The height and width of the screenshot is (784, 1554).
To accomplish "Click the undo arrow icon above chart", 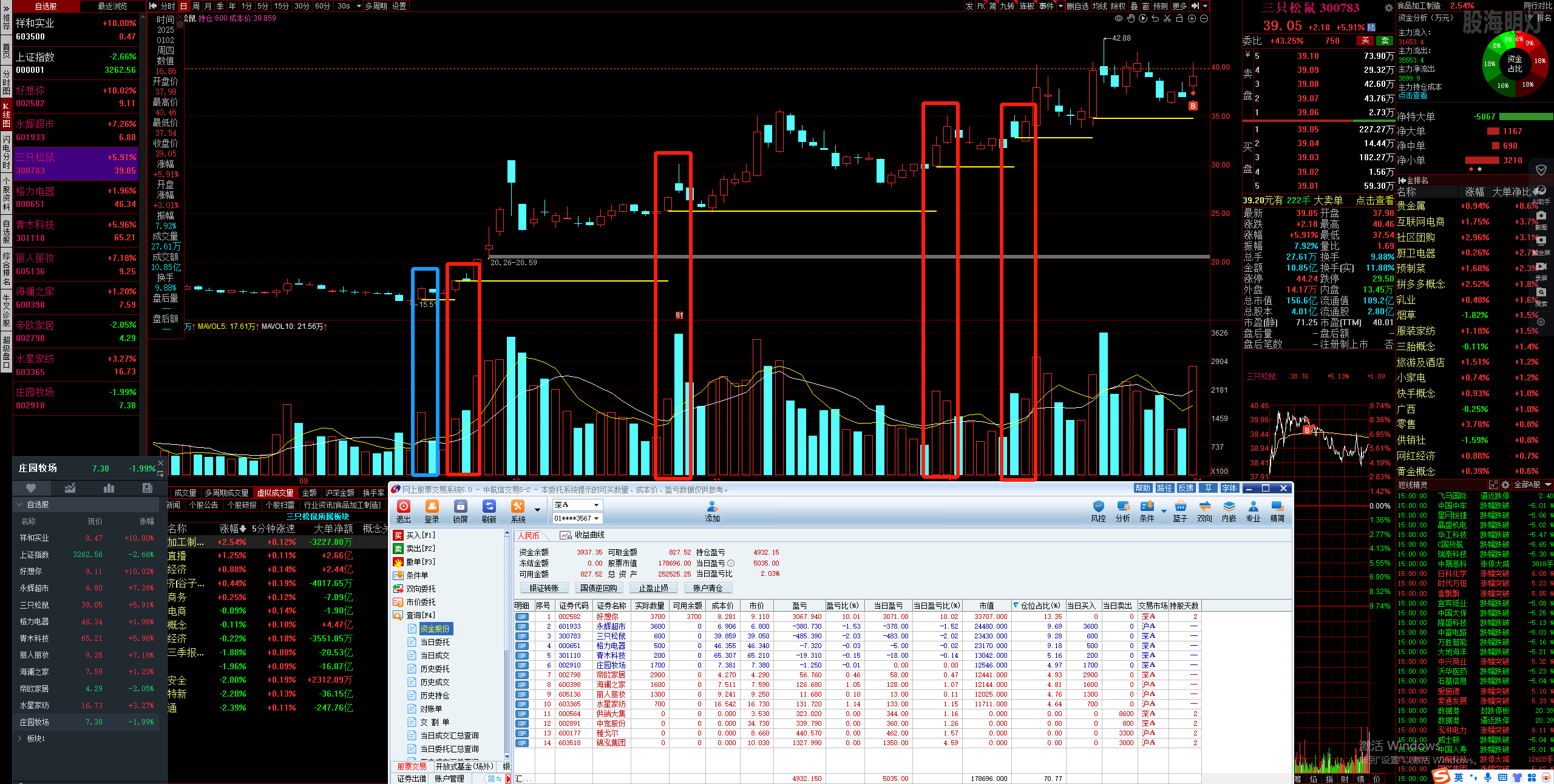I will coord(1155,19).
